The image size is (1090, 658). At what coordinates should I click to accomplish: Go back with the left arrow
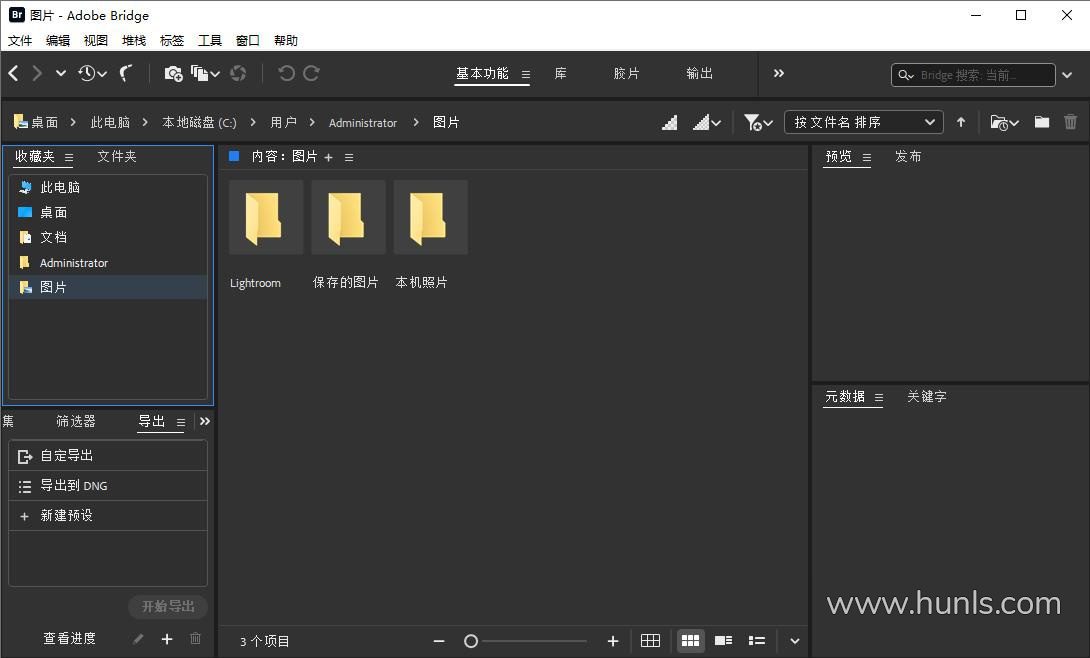14,73
